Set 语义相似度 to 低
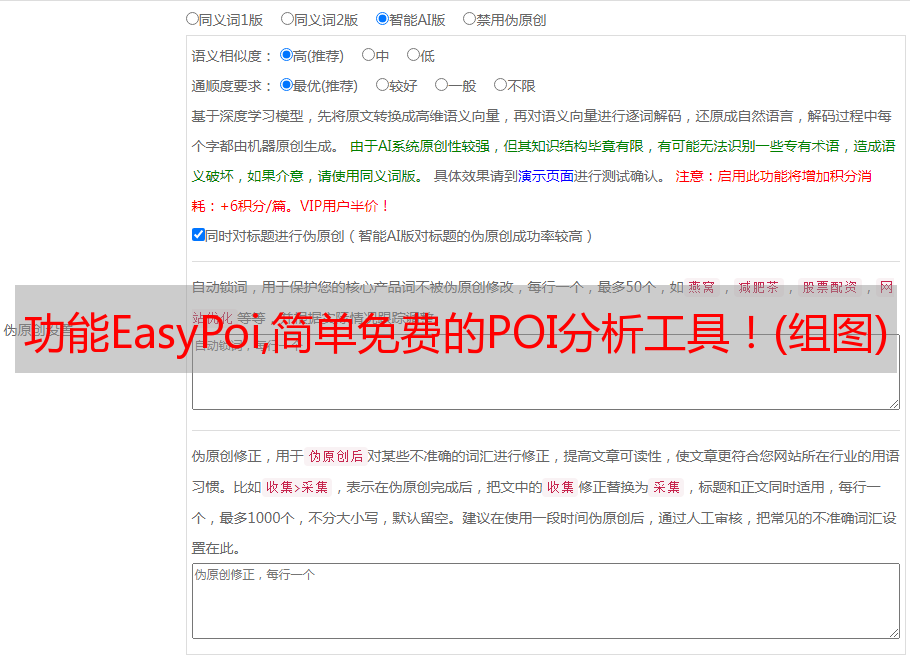The width and height of the screenshot is (911, 658). click(413, 55)
